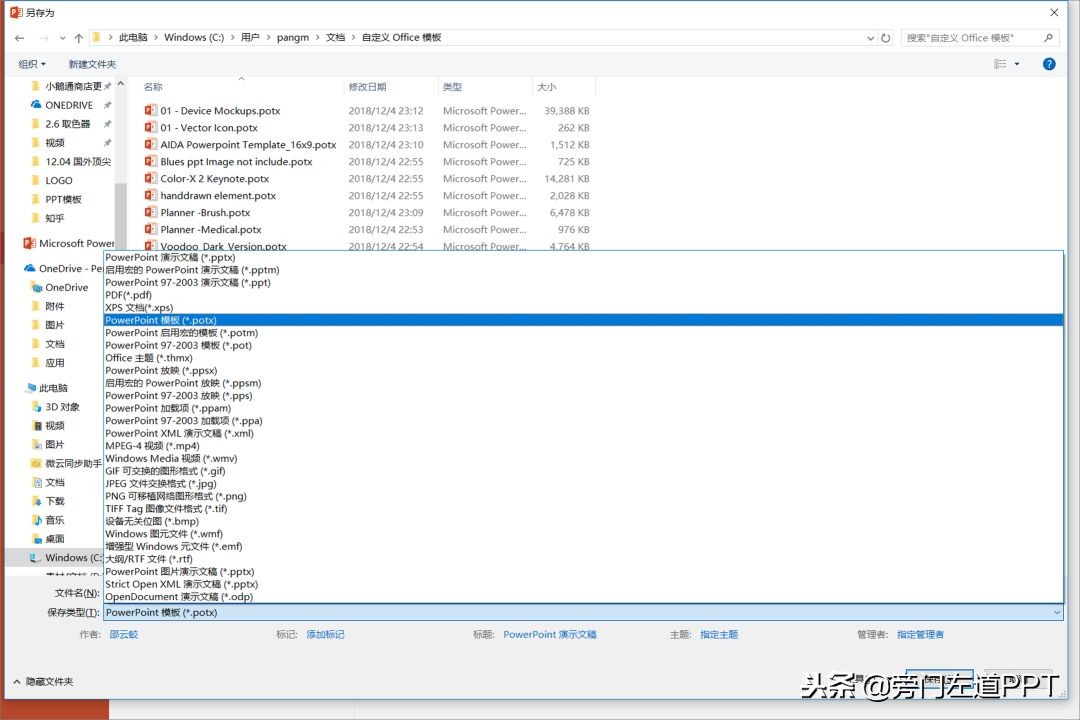Open 组织 dropdown menu
The height and width of the screenshot is (720, 1080).
pos(32,64)
